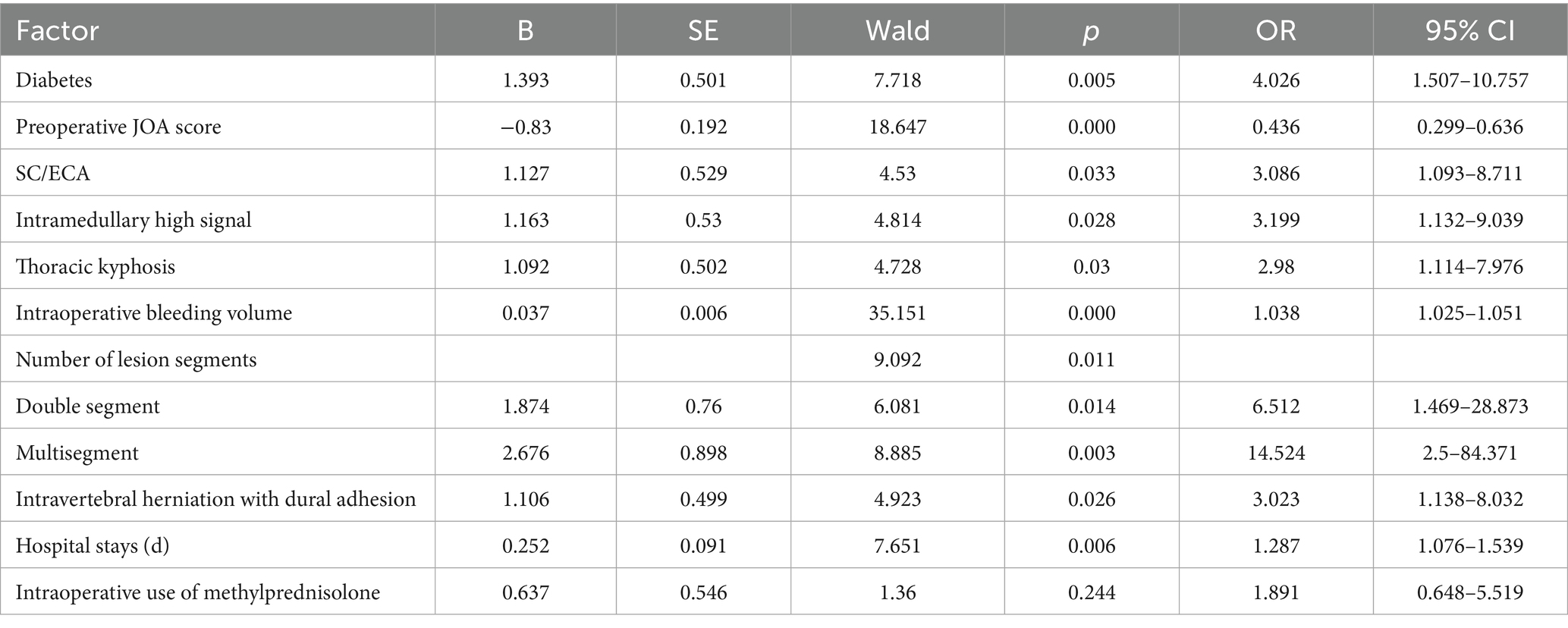Screen dimensions: 1568x628
Task: Click the Preoperative JOA score row label
Action: tap(118, 127)
